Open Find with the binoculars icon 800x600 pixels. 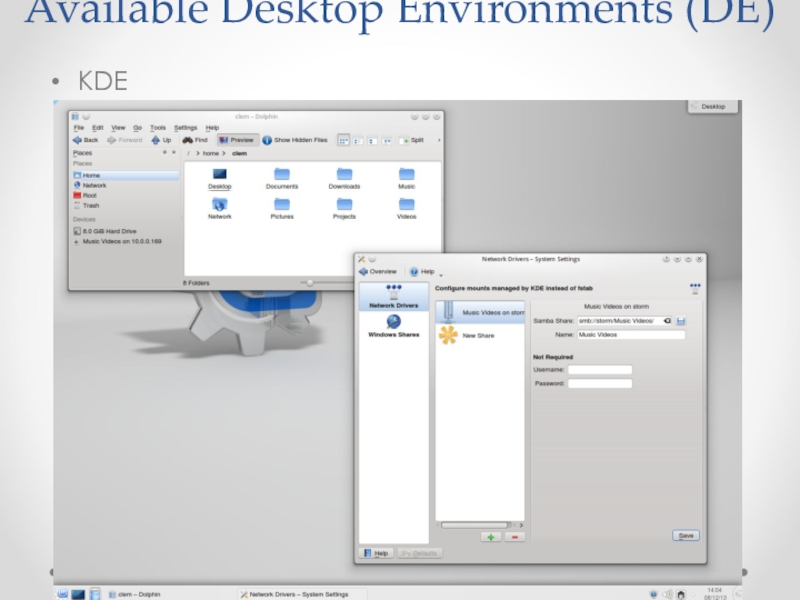click(x=187, y=140)
